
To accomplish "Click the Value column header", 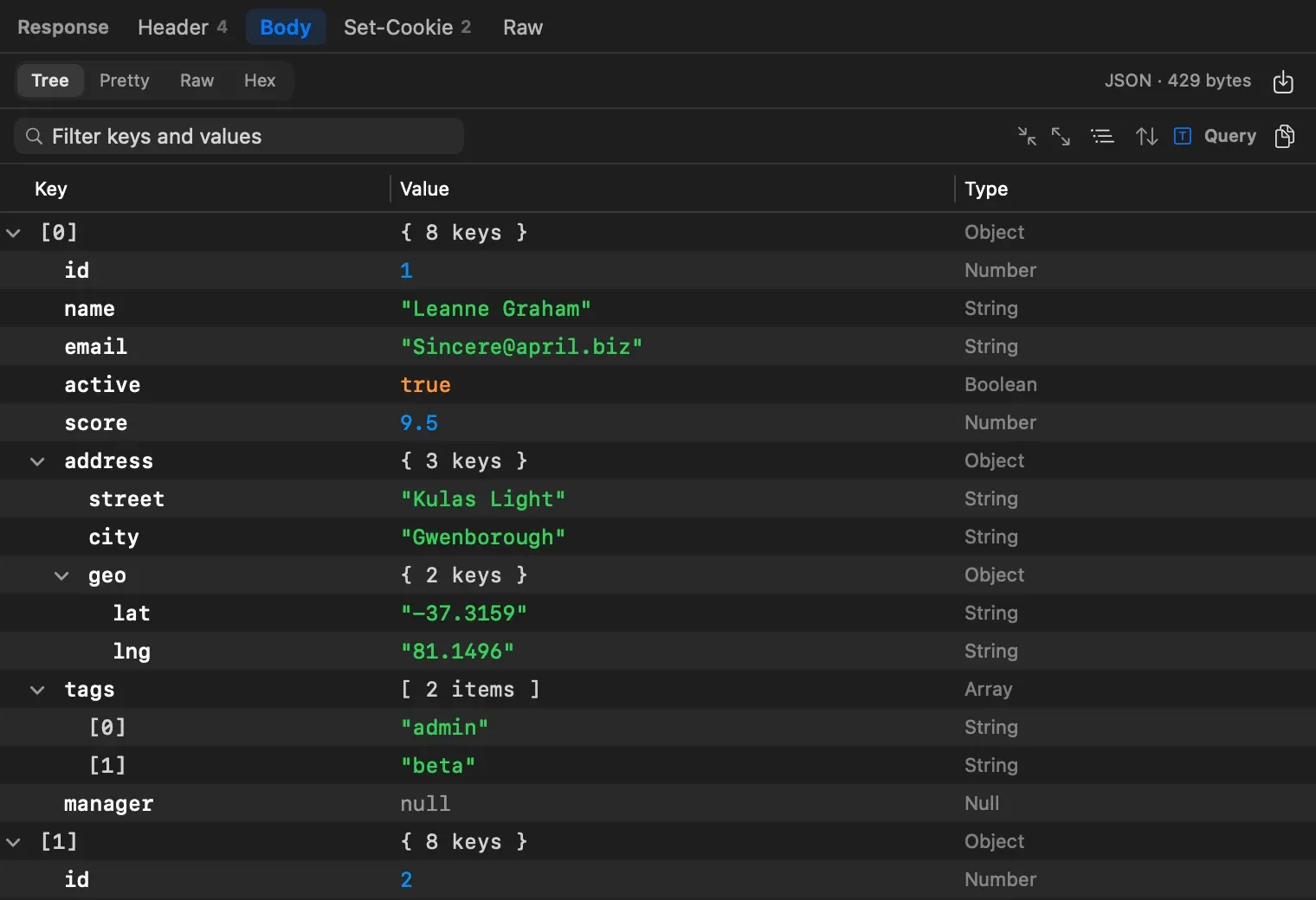I will pyautogui.click(x=424, y=189).
